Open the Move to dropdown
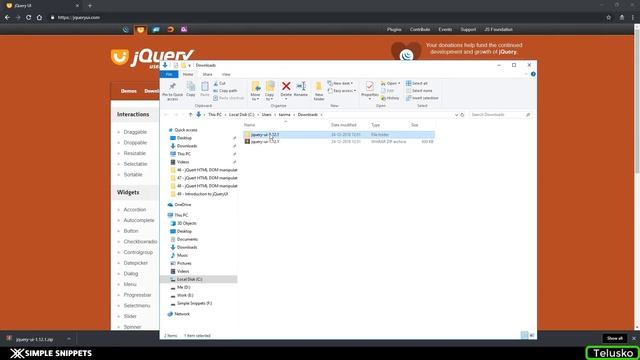Viewport: 640px width, 360px height. click(x=256, y=91)
